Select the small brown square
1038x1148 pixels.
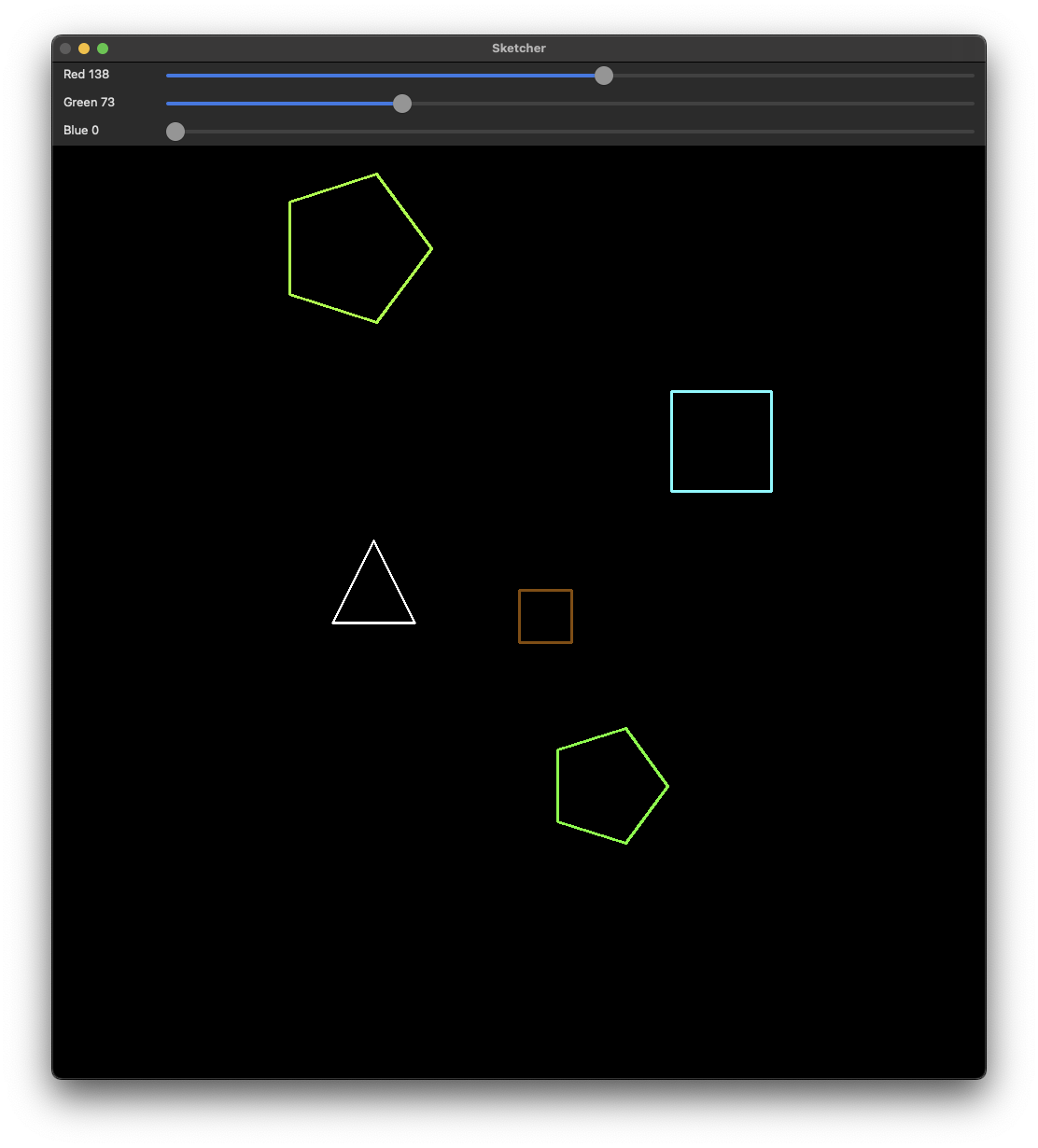coord(519,616)
